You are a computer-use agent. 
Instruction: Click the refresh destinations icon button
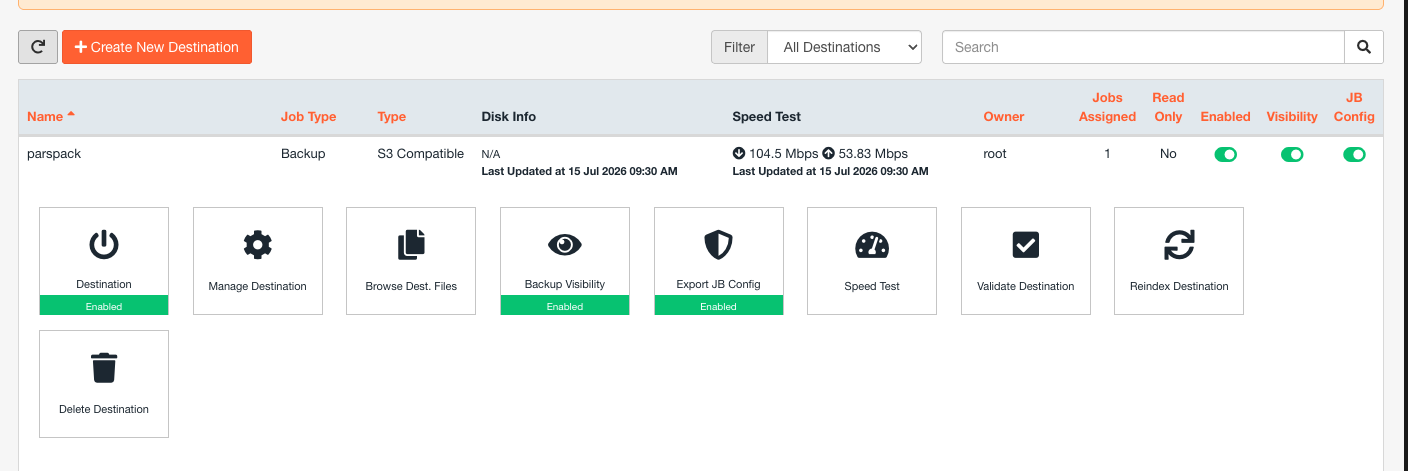point(38,47)
